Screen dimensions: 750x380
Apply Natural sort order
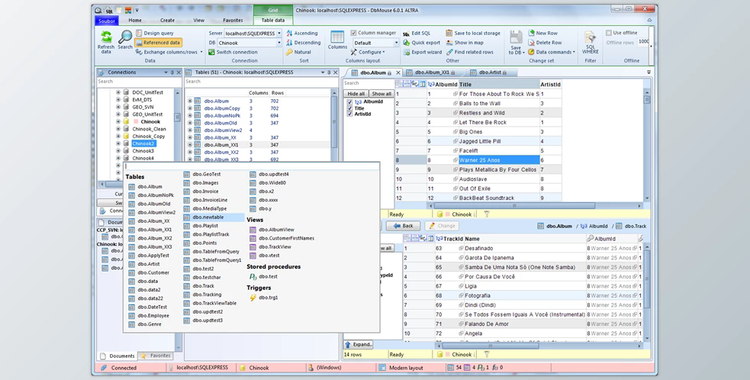pos(298,52)
